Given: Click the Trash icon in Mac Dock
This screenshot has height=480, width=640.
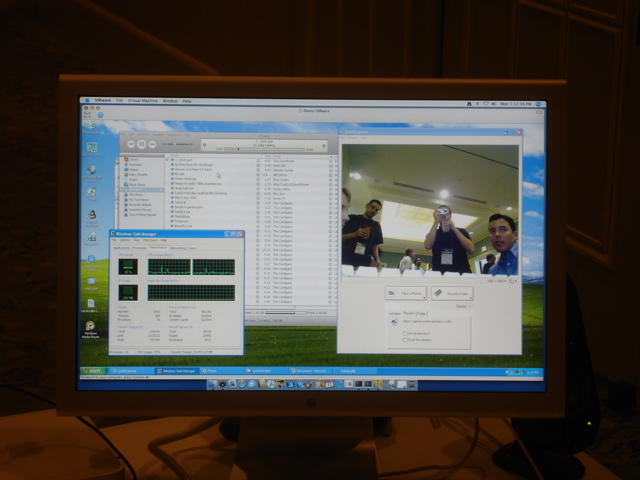Looking at the screenshot, I should click(x=411, y=384).
